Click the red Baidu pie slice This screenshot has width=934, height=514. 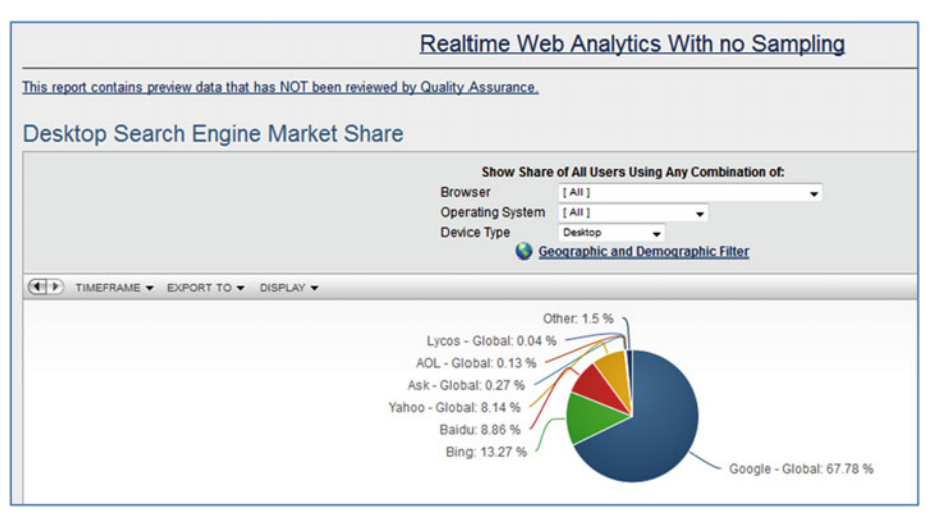[x=597, y=385]
